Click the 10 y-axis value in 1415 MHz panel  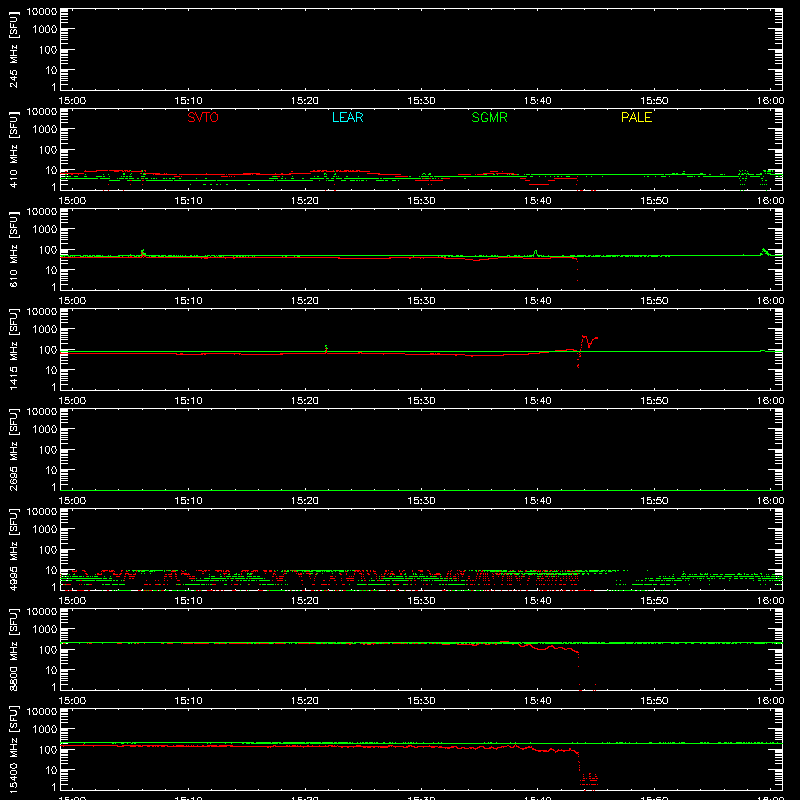(51, 370)
